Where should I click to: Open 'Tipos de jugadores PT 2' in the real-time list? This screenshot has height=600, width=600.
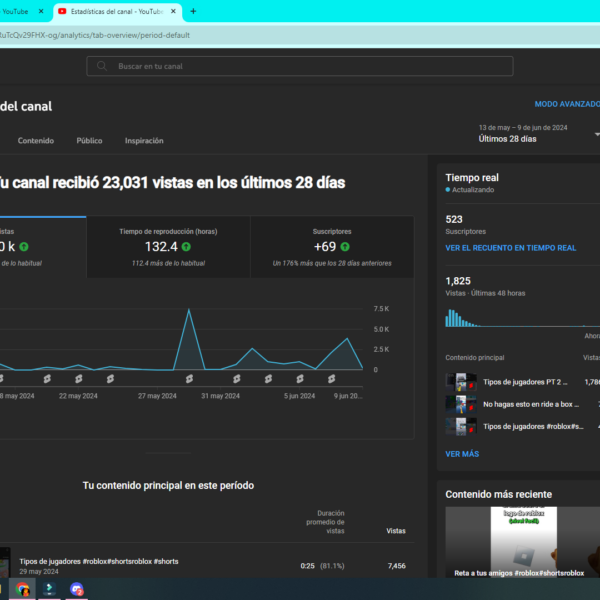tap(525, 382)
